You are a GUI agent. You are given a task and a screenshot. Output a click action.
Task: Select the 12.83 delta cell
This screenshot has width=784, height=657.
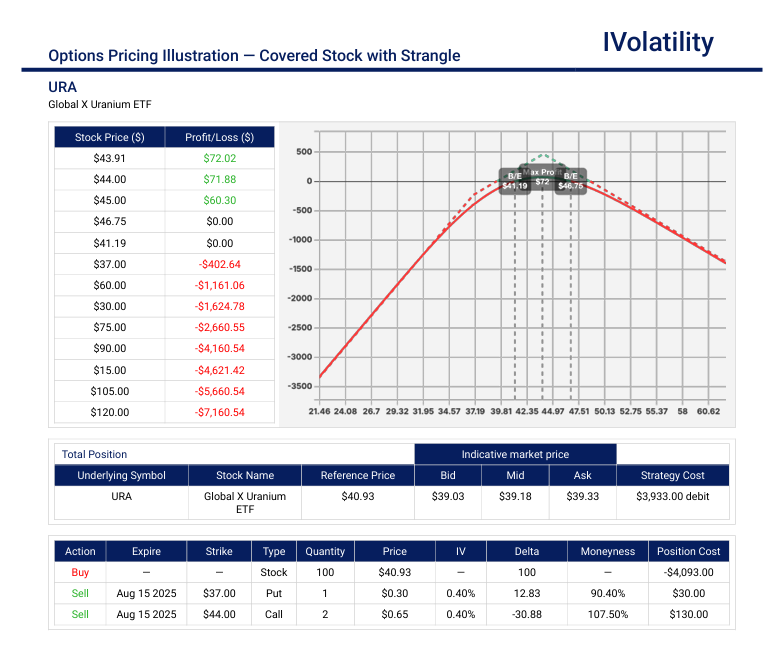[x=526, y=594]
